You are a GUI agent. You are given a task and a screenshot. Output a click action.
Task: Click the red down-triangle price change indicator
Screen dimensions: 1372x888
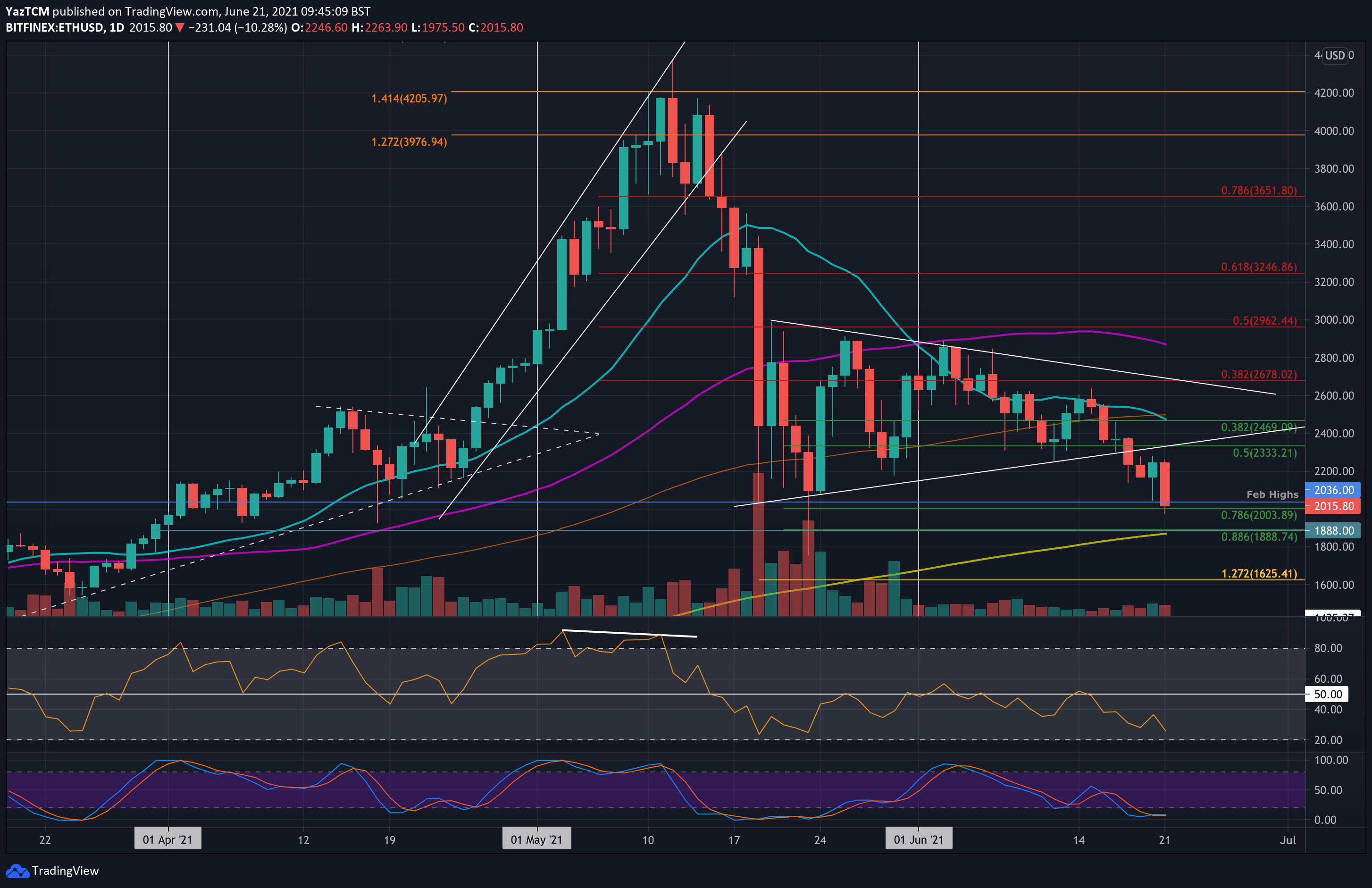coord(180,28)
